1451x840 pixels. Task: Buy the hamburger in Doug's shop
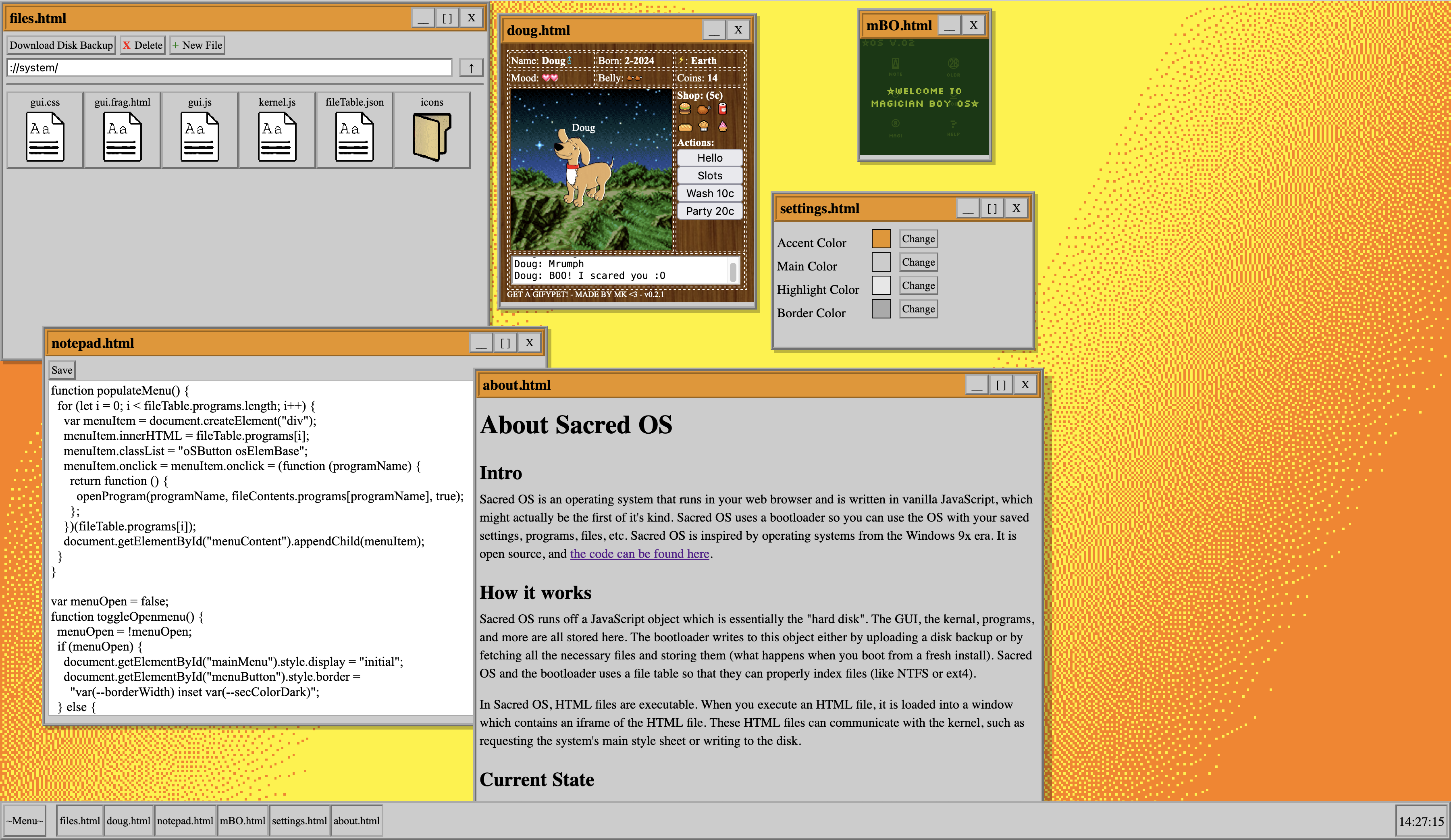click(685, 108)
